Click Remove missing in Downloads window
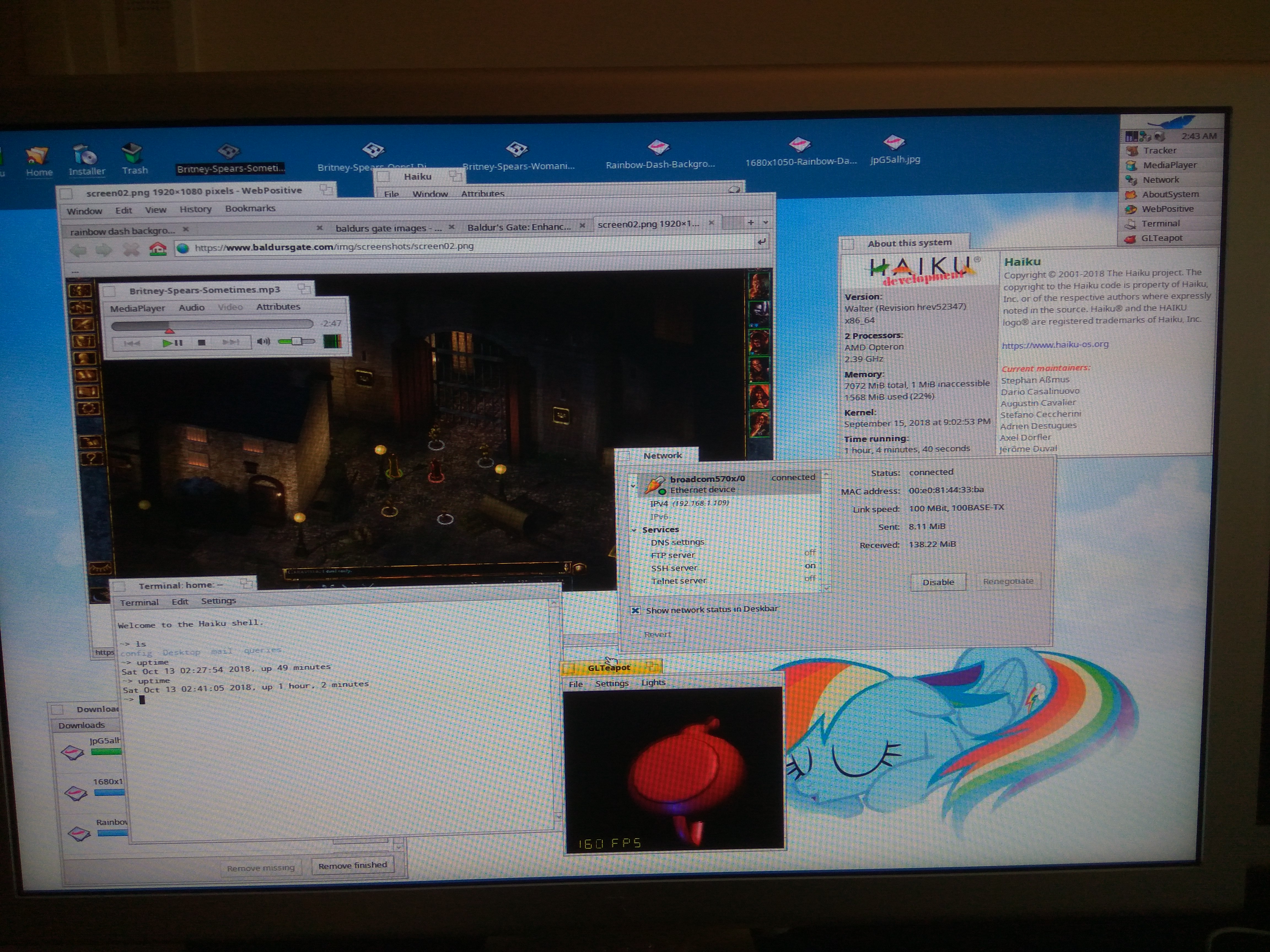The image size is (1270, 952). tap(261, 868)
